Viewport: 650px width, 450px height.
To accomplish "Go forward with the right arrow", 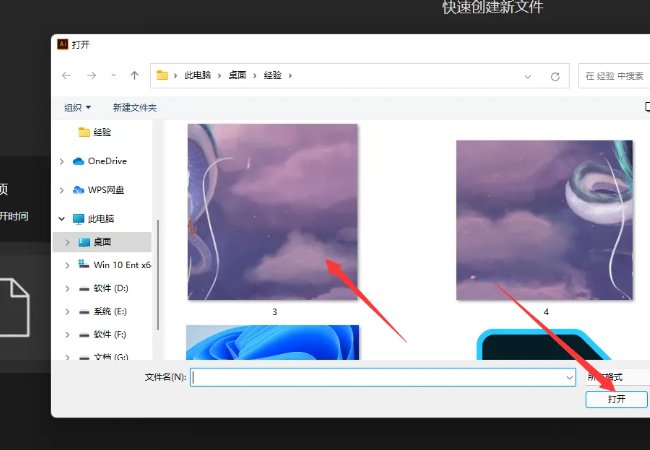I will click(91, 75).
